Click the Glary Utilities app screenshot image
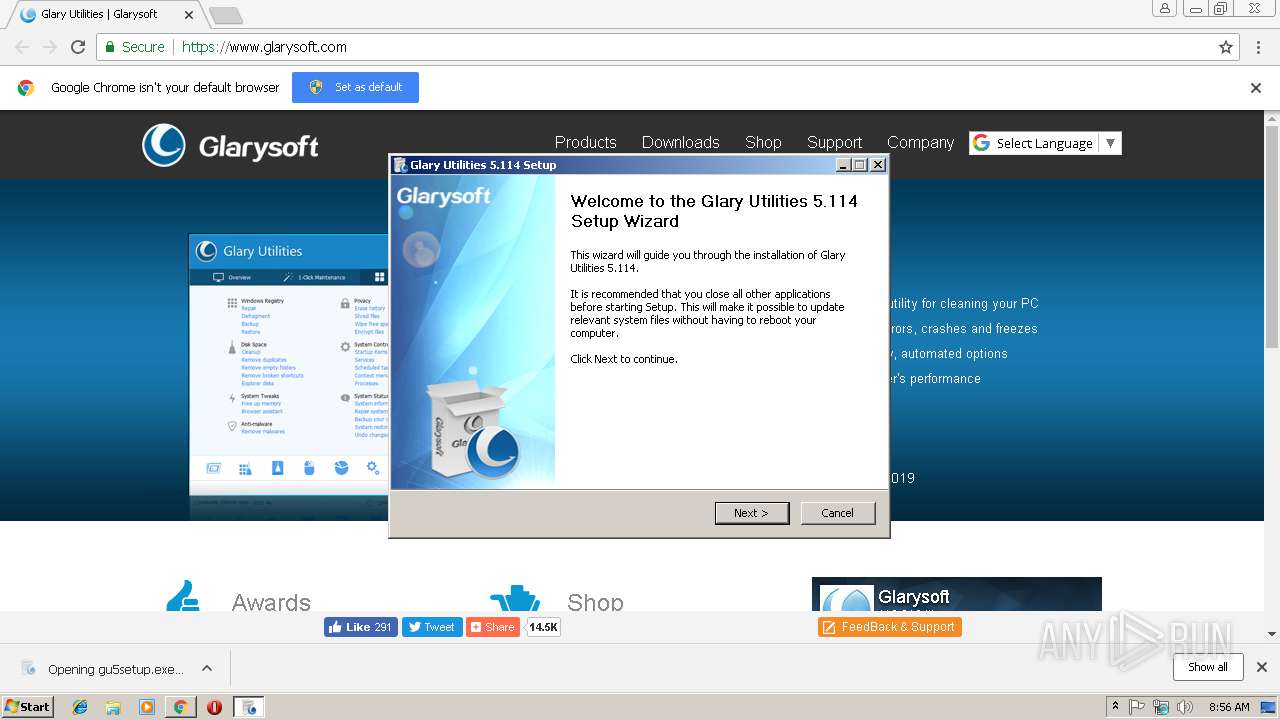The width and height of the screenshot is (1280, 720). pos(289,376)
